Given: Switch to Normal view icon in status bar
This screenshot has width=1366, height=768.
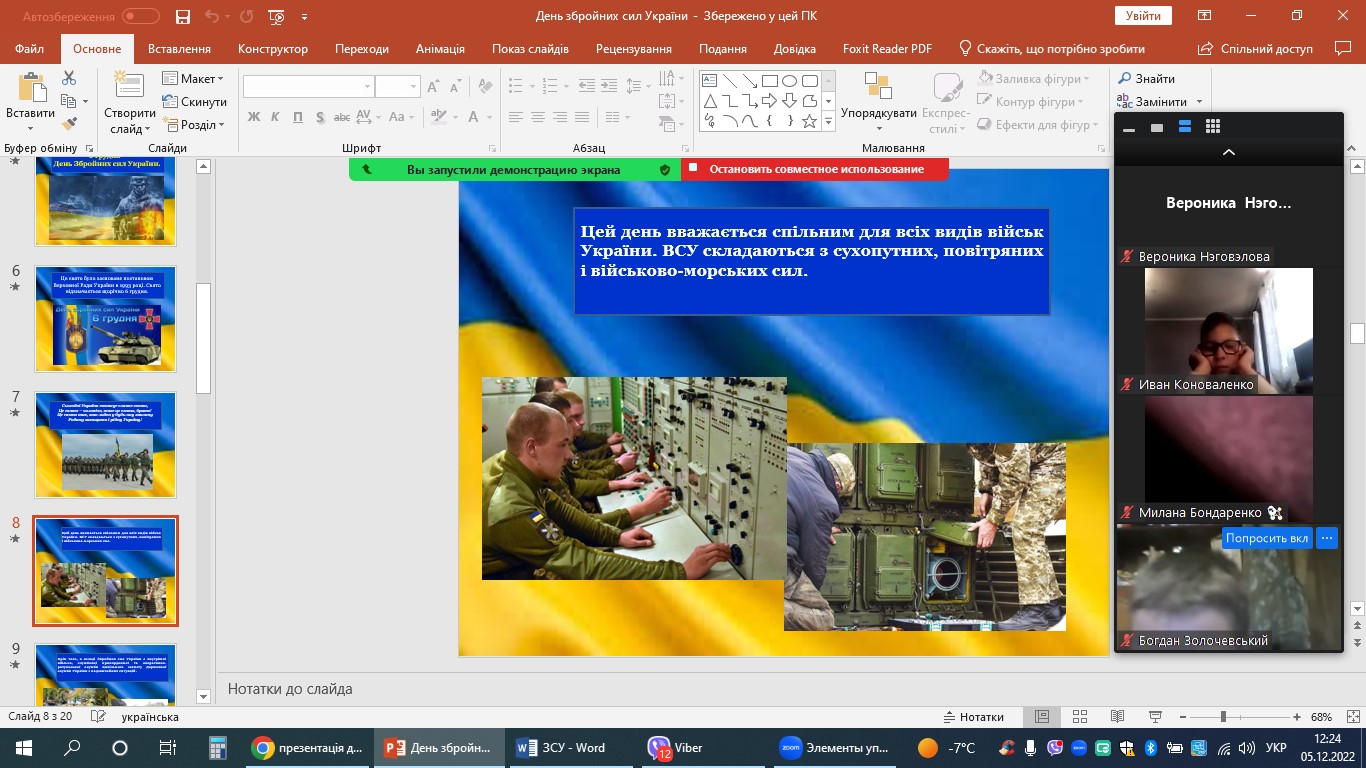Looking at the screenshot, I should (1042, 717).
